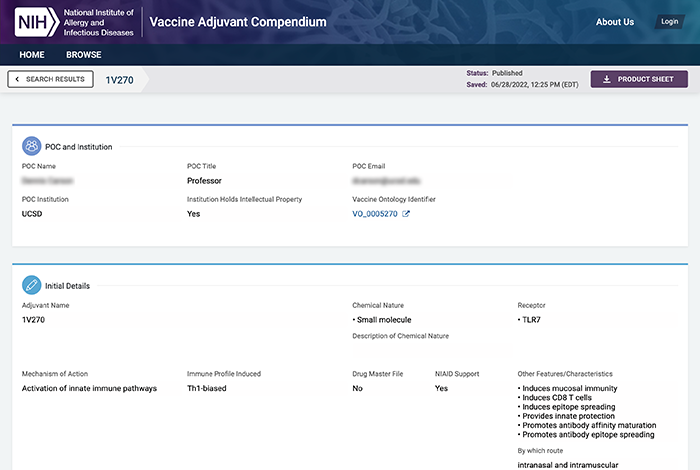
Task: Click the Vaccine Adjuvant Compendium title
Action: click(x=238, y=22)
